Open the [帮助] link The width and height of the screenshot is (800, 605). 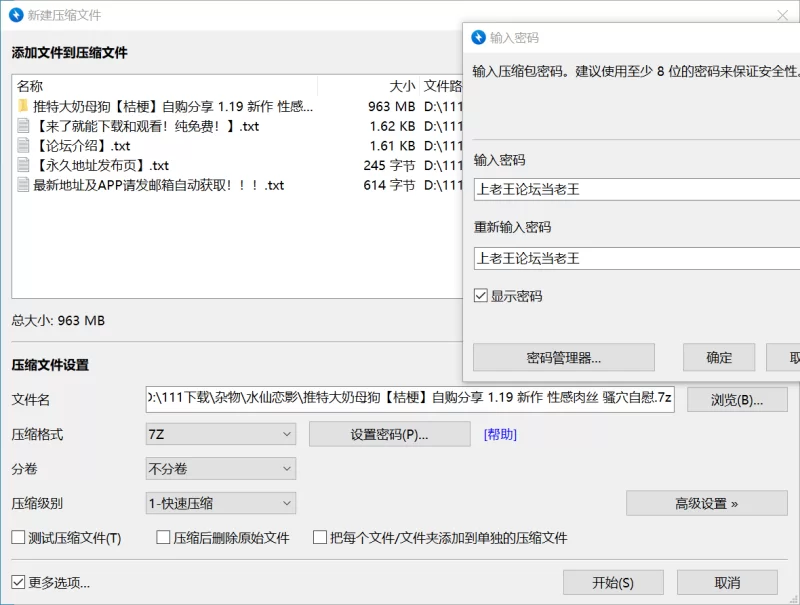pyautogui.click(x=500, y=434)
